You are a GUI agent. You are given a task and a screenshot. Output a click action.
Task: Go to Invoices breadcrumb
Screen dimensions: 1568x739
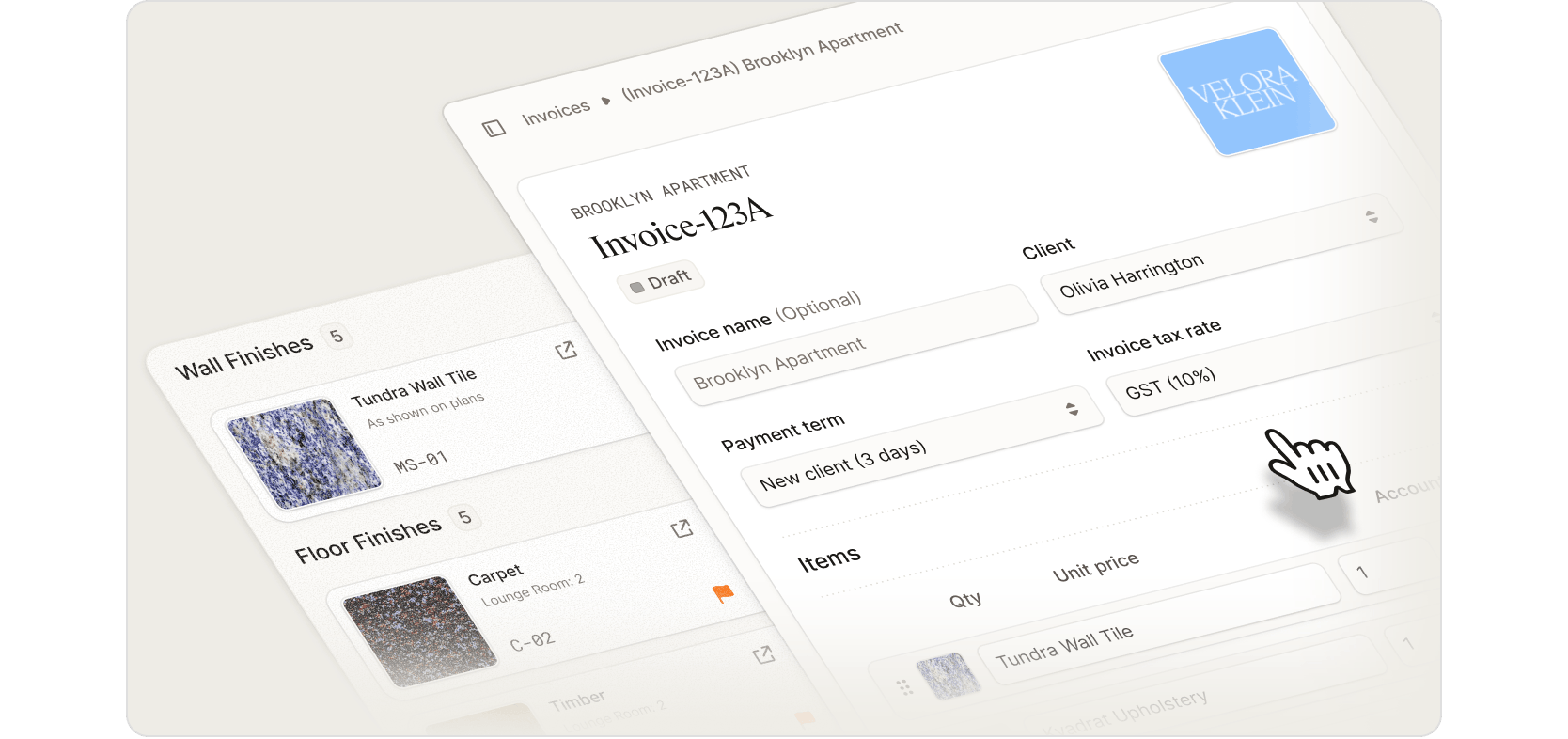[x=556, y=112]
